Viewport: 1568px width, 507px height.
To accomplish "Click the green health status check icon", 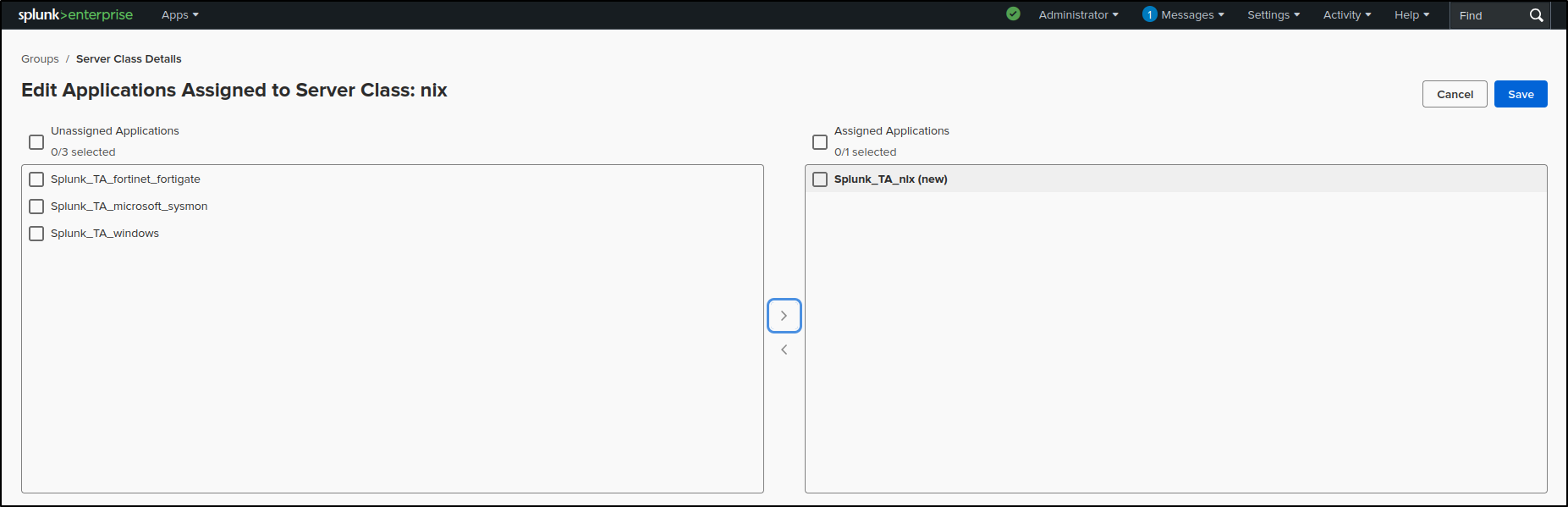I will (x=1013, y=14).
